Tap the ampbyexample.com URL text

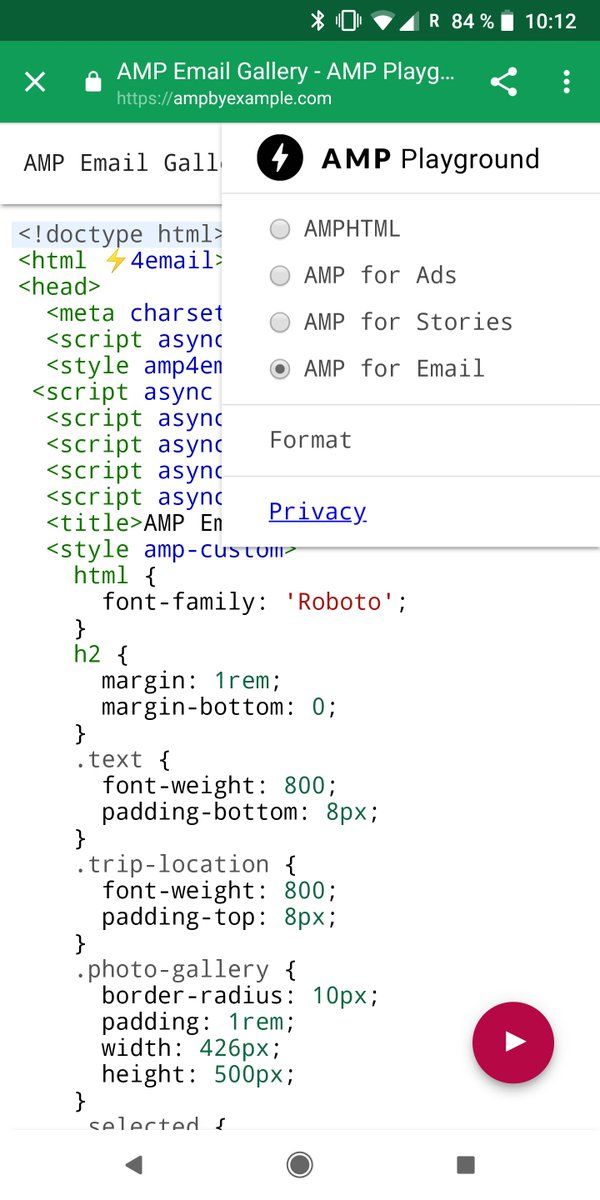click(224, 99)
